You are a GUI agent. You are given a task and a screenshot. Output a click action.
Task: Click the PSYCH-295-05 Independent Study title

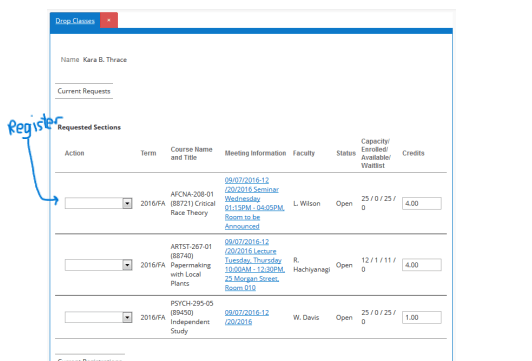pos(192,317)
